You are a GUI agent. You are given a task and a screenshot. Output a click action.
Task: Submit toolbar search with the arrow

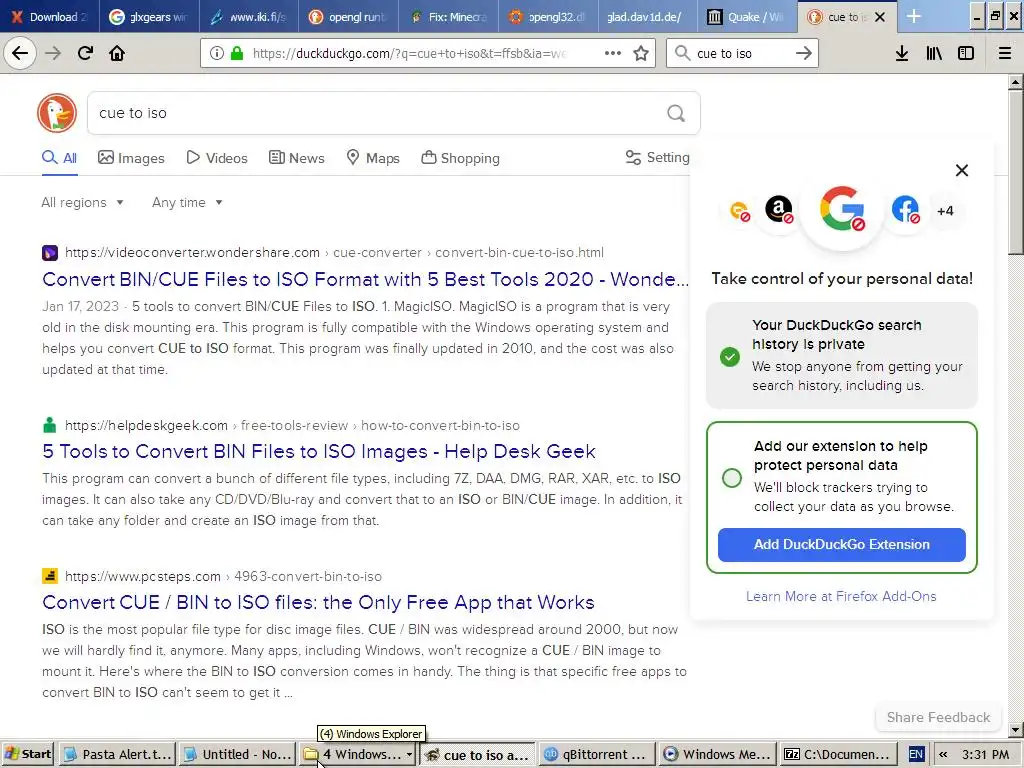(804, 53)
